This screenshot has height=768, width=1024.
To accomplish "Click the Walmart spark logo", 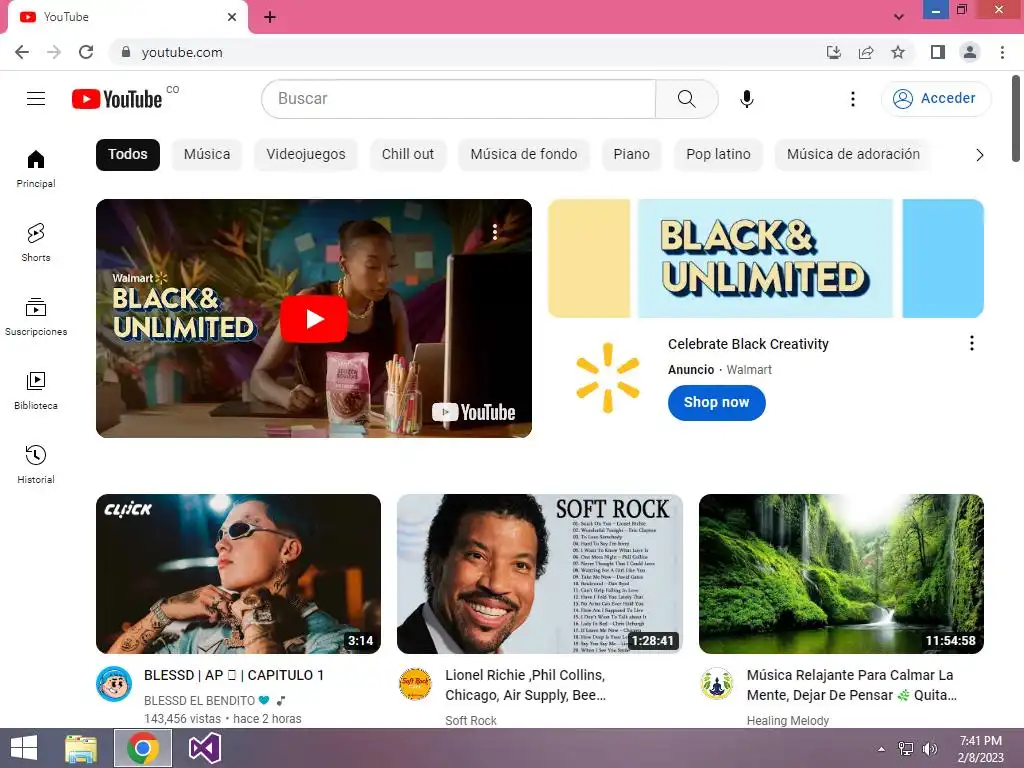I will tap(608, 378).
